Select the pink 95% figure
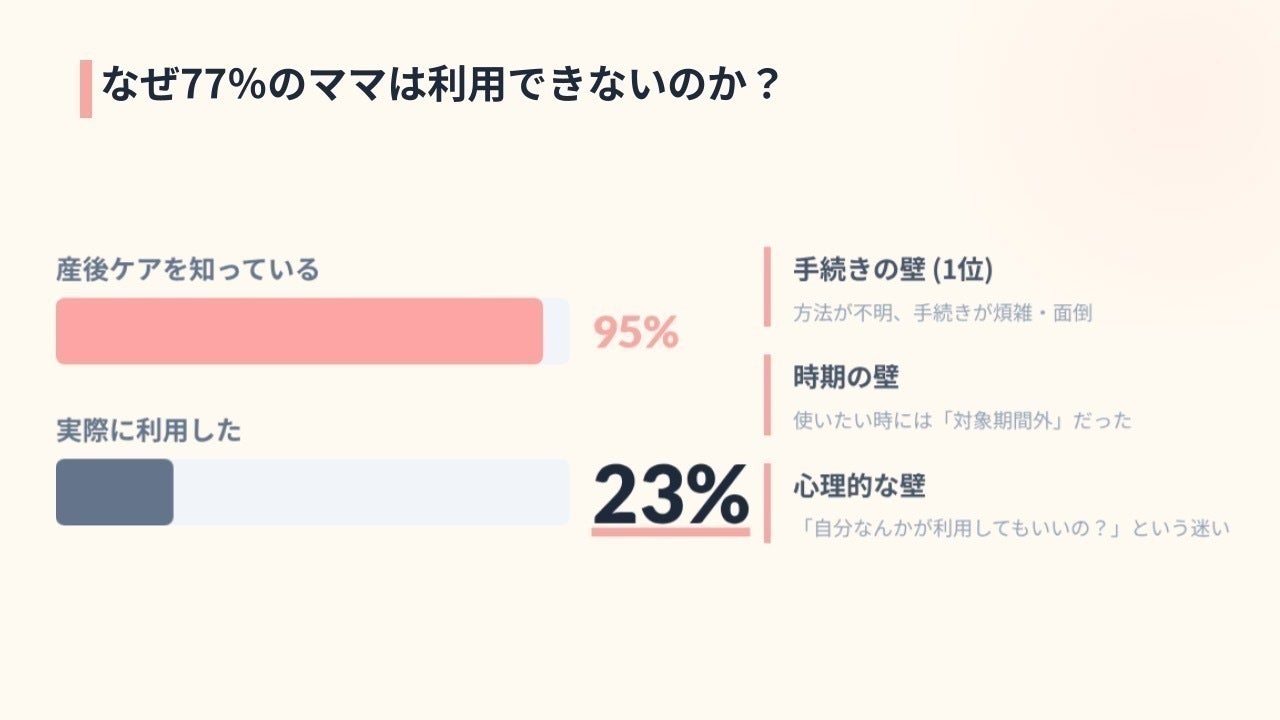The image size is (1280, 720). tap(636, 333)
